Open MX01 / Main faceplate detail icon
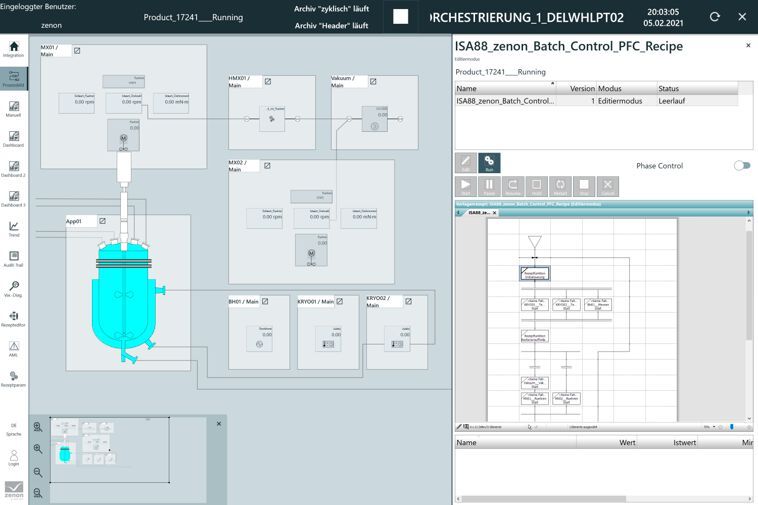 click(77, 50)
